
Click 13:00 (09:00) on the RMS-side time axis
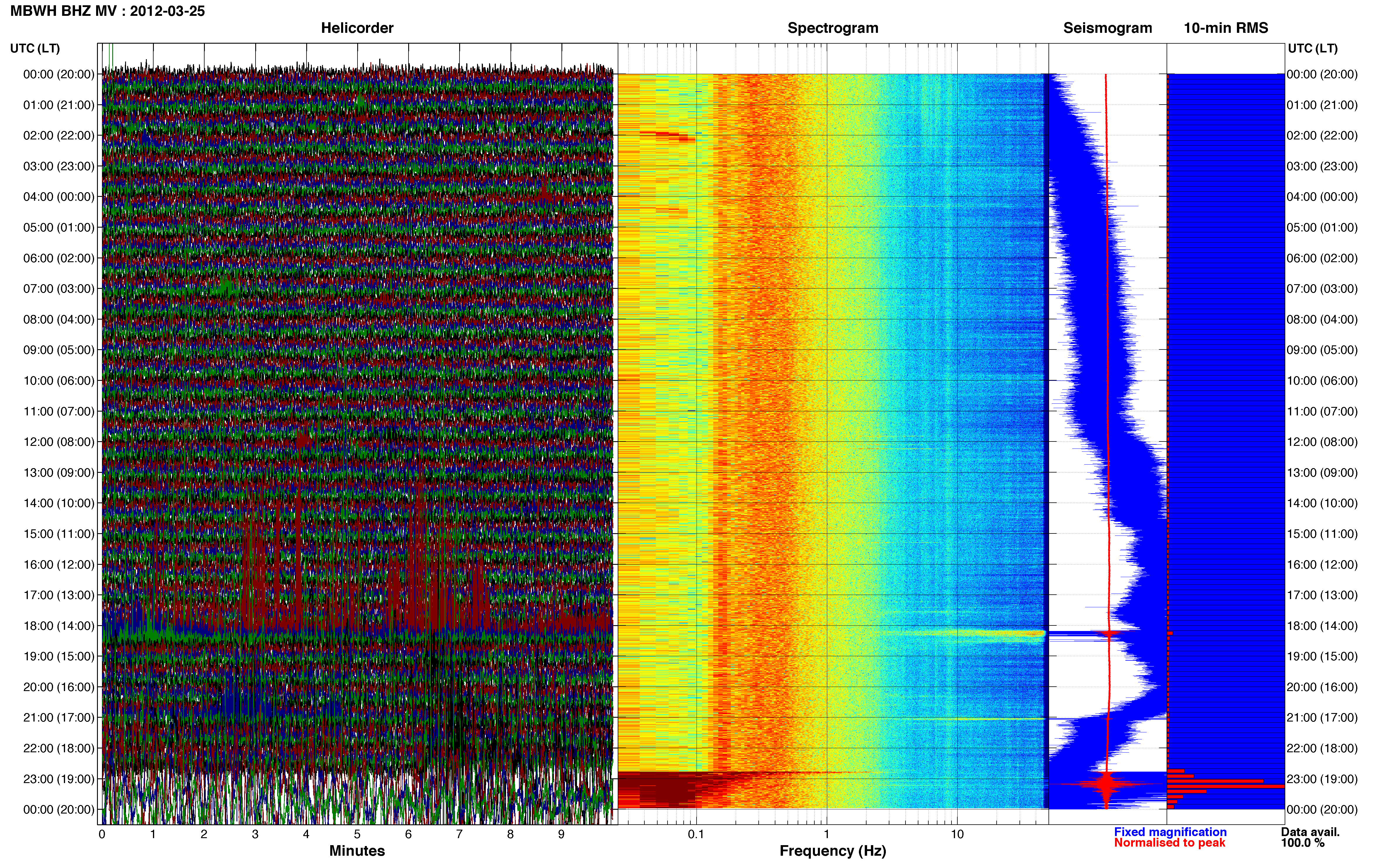[x=1322, y=473]
